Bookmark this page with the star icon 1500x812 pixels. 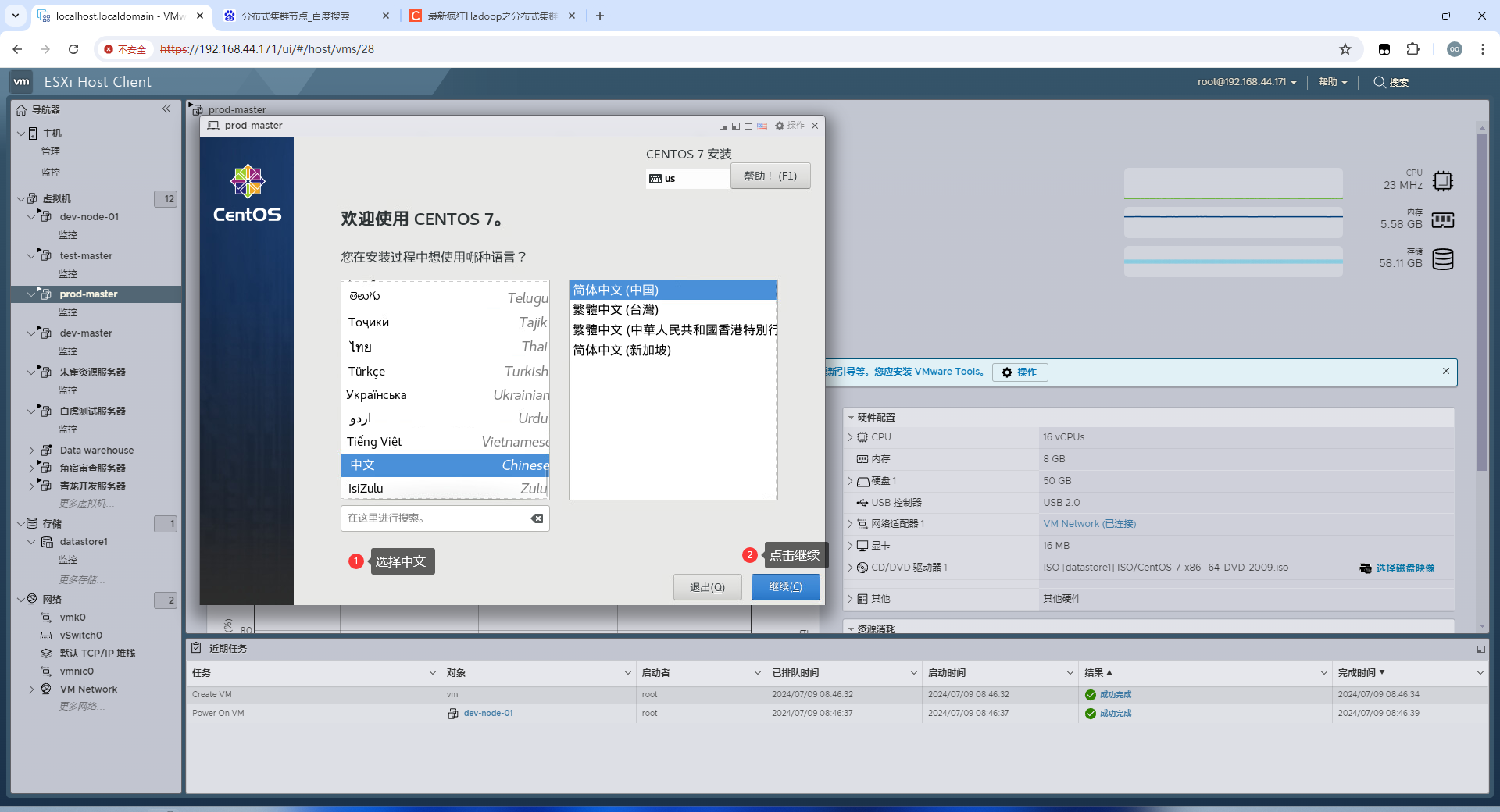pos(1345,49)
